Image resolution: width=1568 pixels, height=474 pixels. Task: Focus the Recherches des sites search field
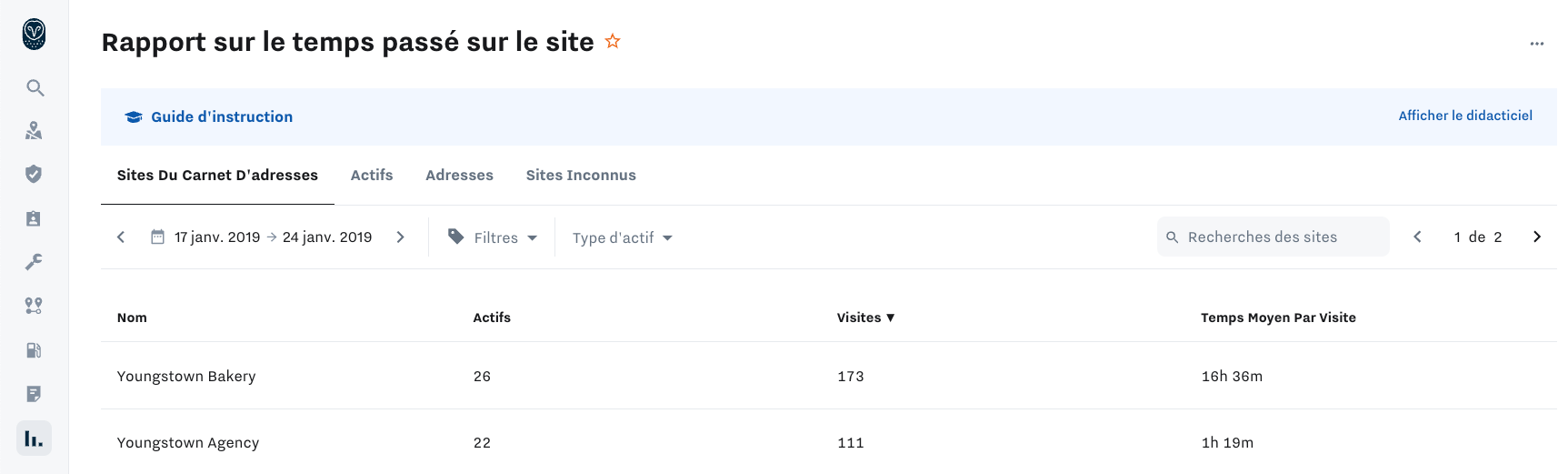pos(1273,237)
